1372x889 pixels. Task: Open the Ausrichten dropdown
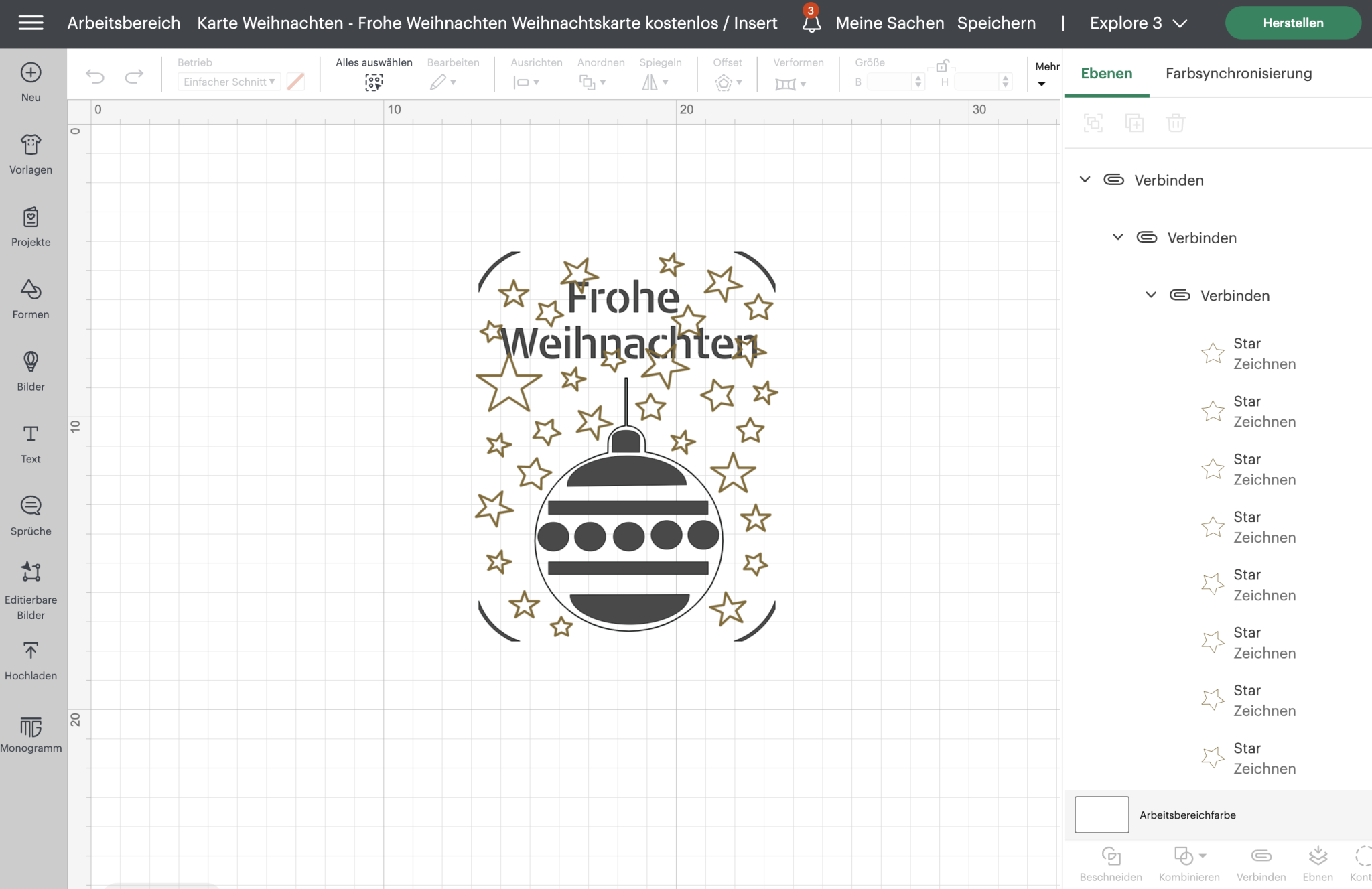point(527,82)
